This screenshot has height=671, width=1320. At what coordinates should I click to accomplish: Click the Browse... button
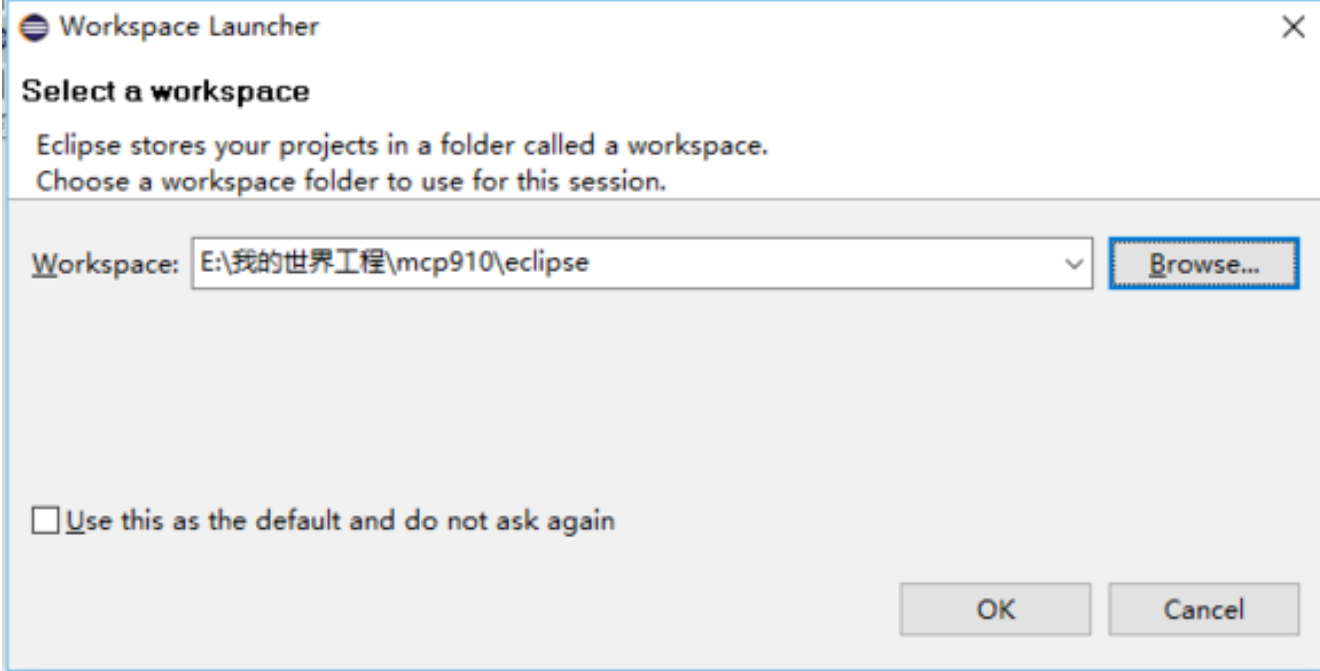[x=1204, y=264]
